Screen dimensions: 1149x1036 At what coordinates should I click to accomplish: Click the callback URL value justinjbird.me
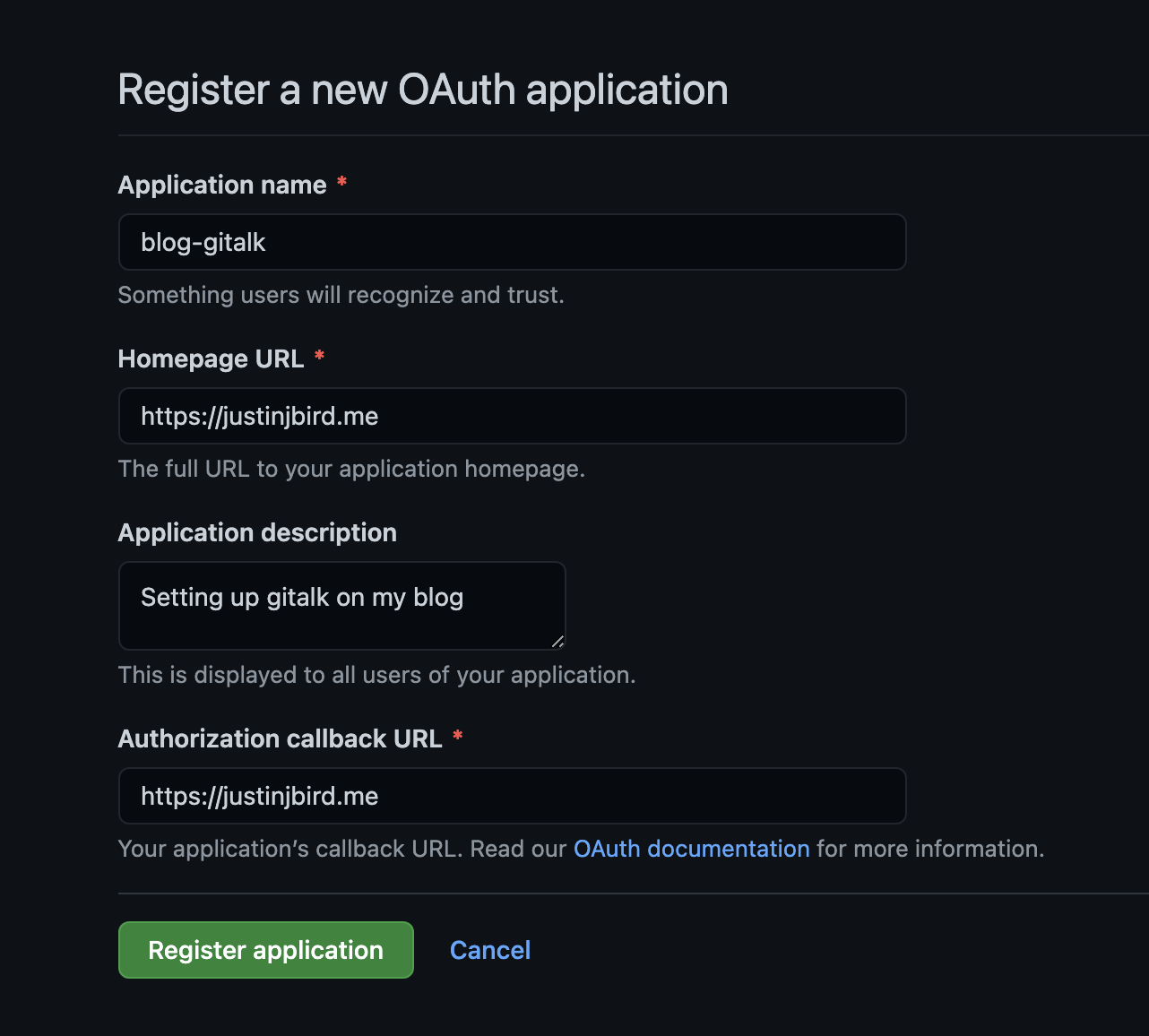tap(259, 796)
